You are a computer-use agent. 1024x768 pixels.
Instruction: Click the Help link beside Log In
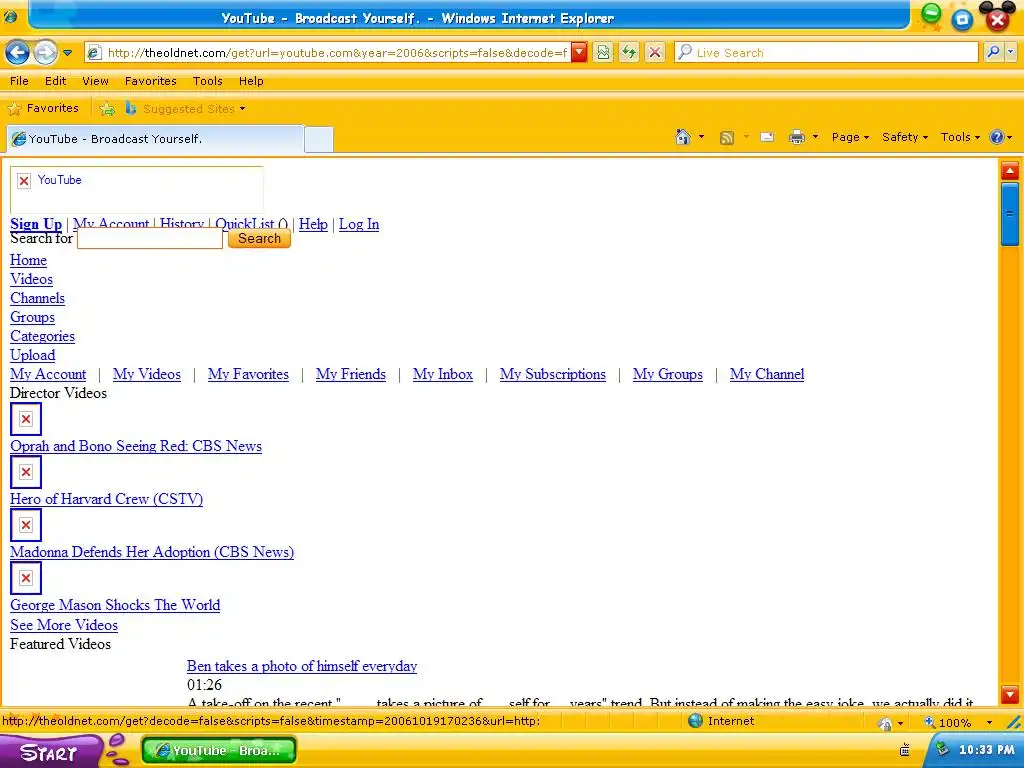coord(313,224)
